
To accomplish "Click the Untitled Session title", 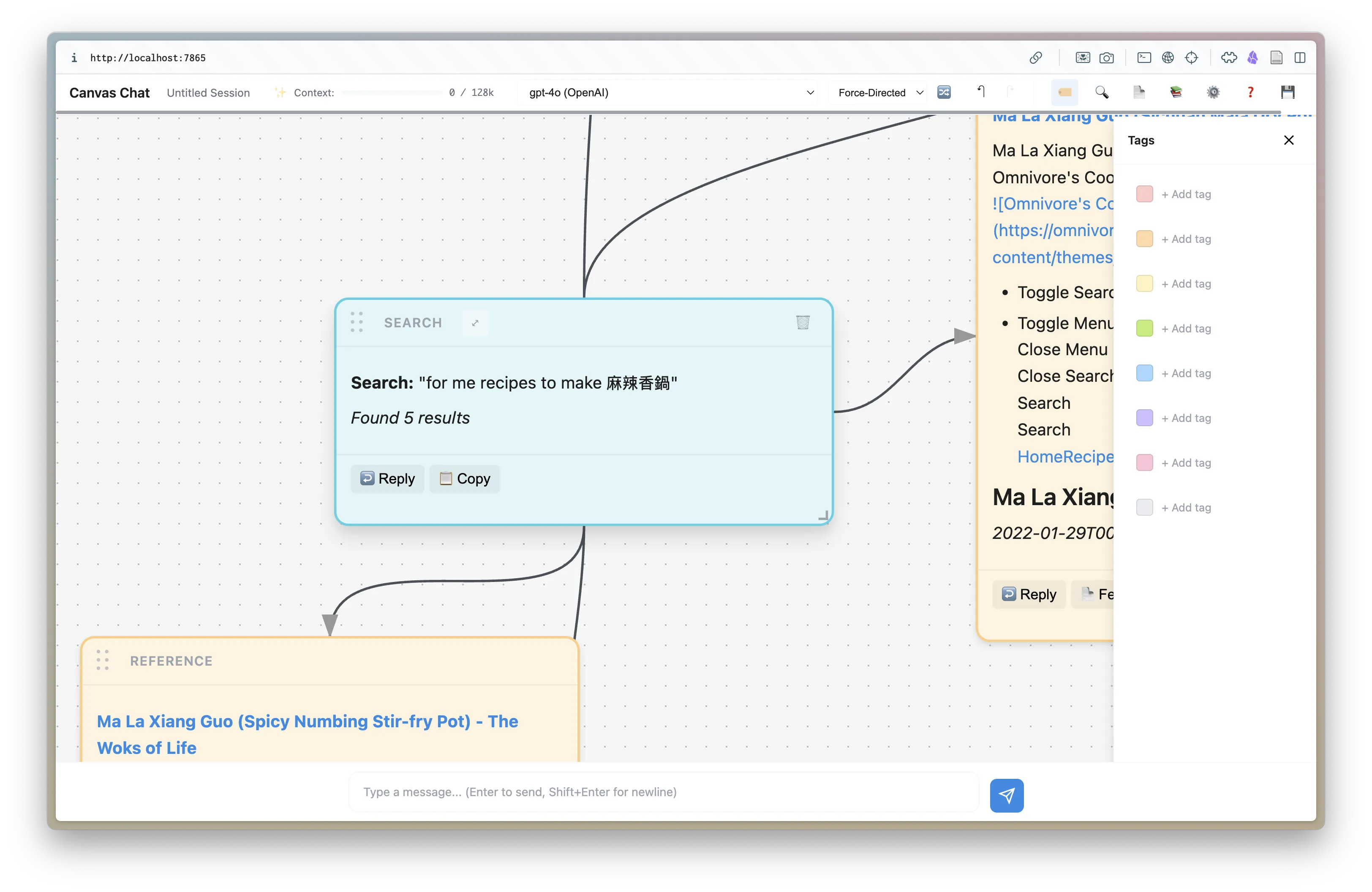I will coord(209,92).
